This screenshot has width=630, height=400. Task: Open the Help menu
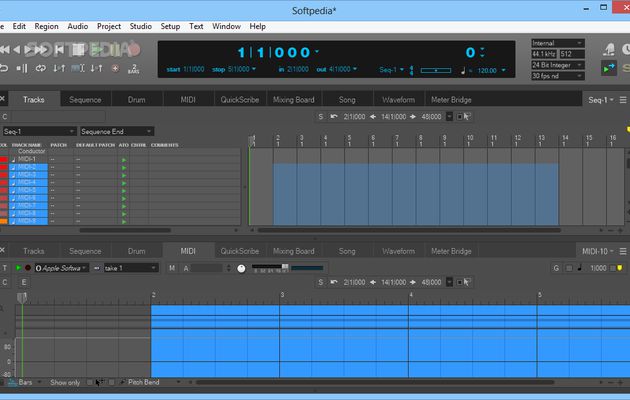coord(258,27)
